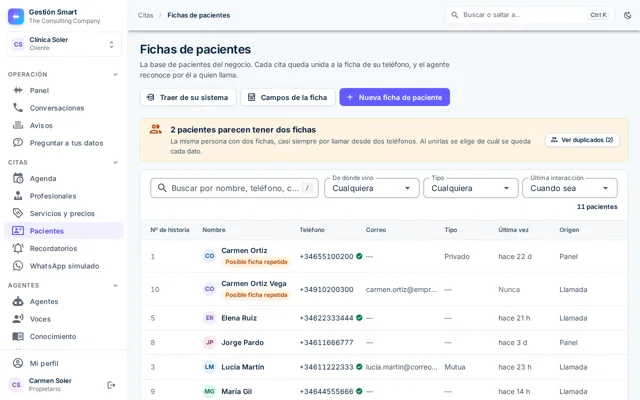Click the LM avatar of Lucía Martín

[209, 367]
